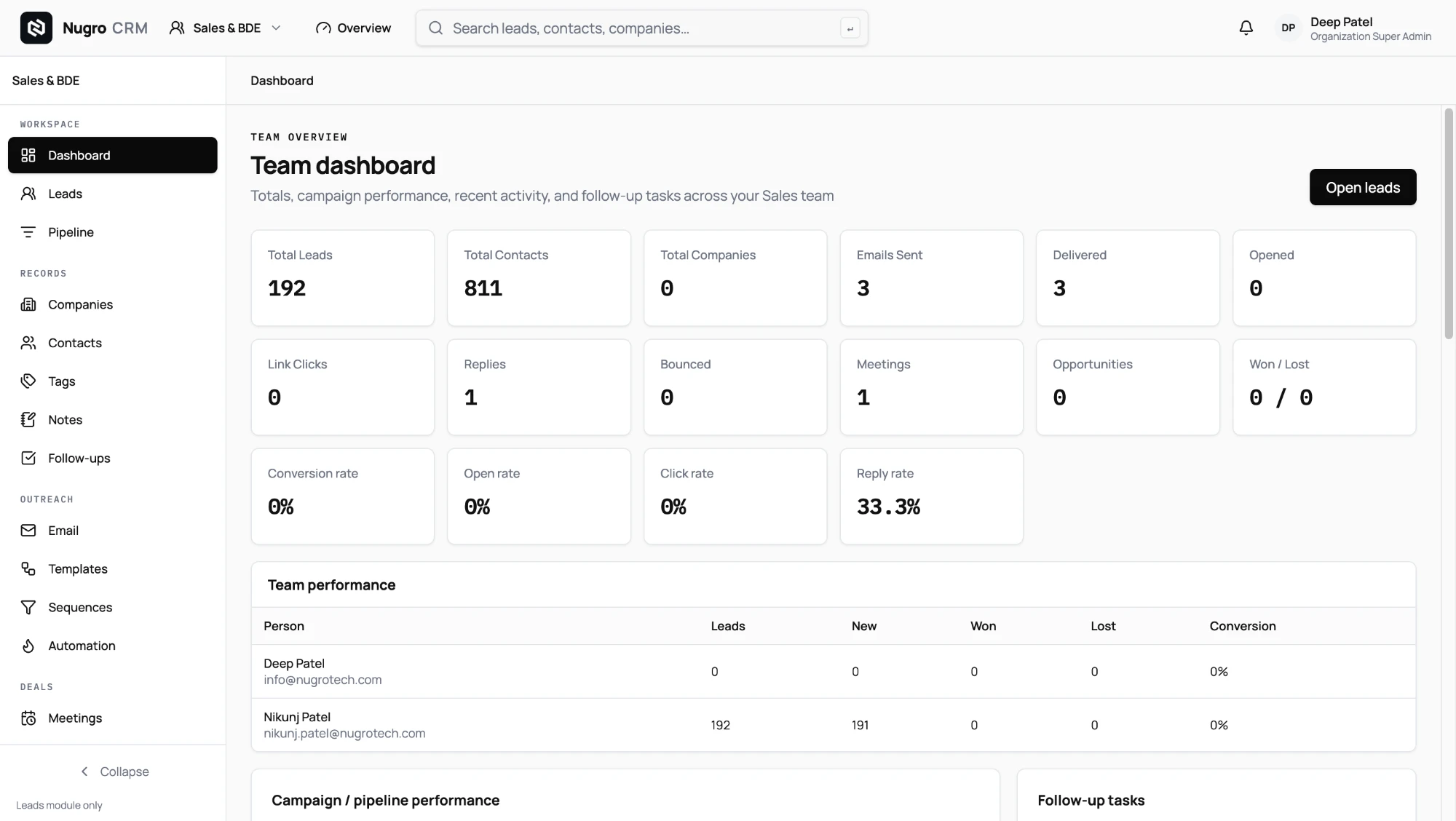Image resolution: width=1456 pixels, height=821 pixels.
Task: Open Companies in the sidebar
Action: point(113,304)
